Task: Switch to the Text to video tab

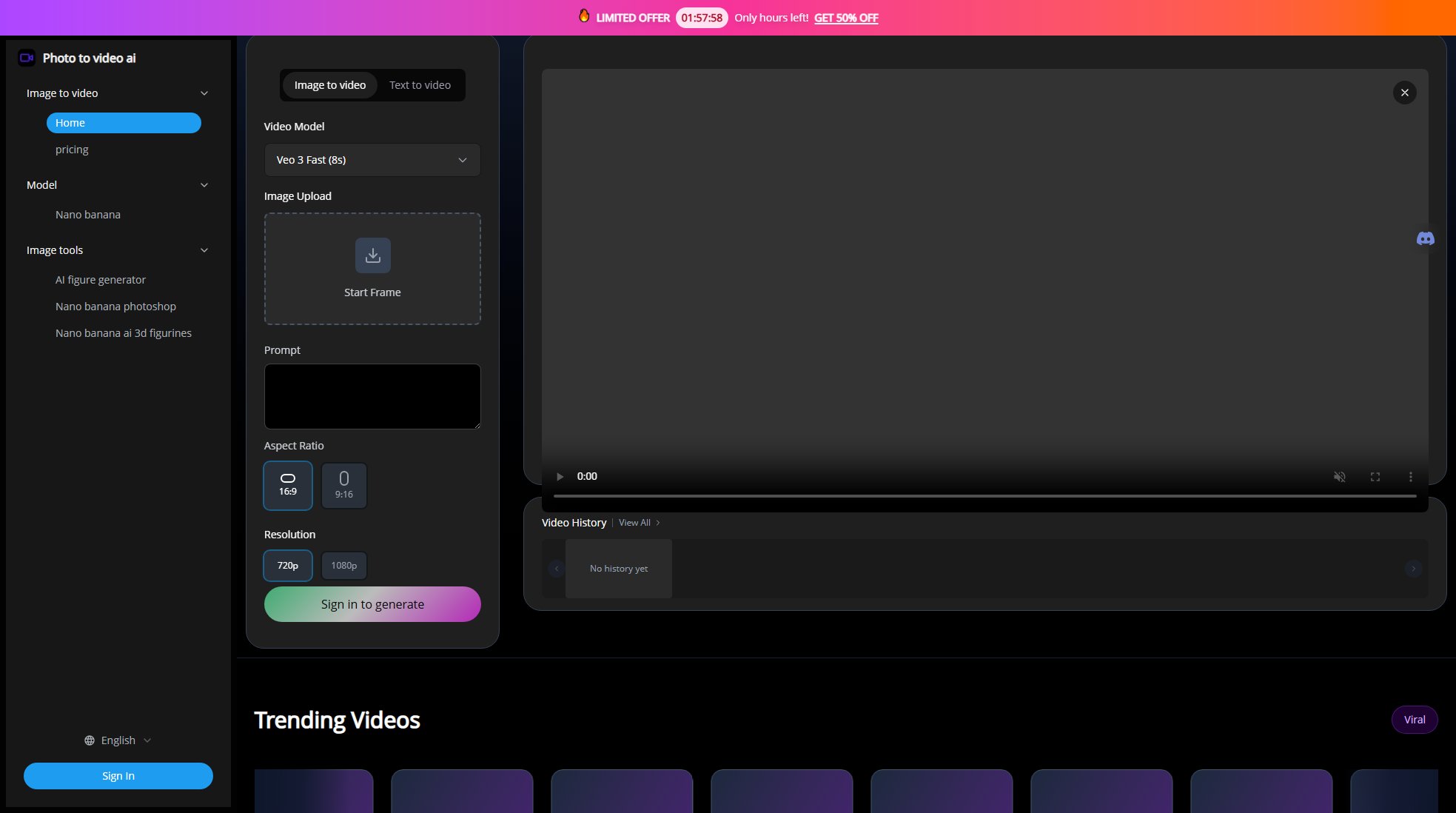Action: (420, 85)
